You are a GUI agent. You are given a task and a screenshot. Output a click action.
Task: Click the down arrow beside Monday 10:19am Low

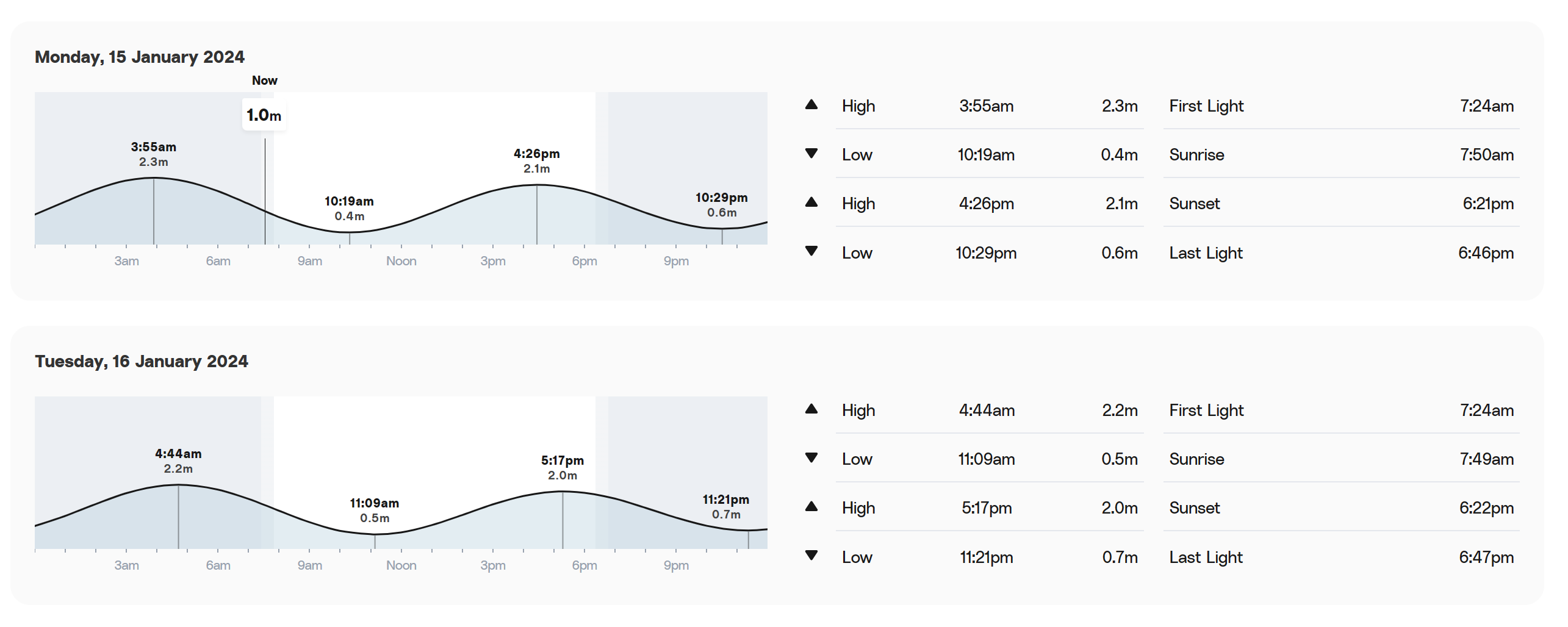click(x=811, y=153)
